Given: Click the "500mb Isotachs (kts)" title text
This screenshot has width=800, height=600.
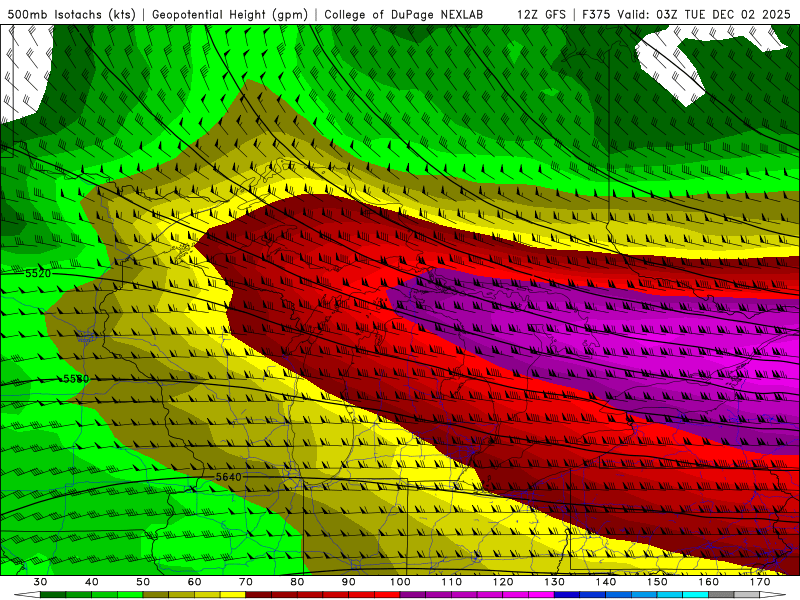Looking at the screenshot, I should (x=72, y=15).
